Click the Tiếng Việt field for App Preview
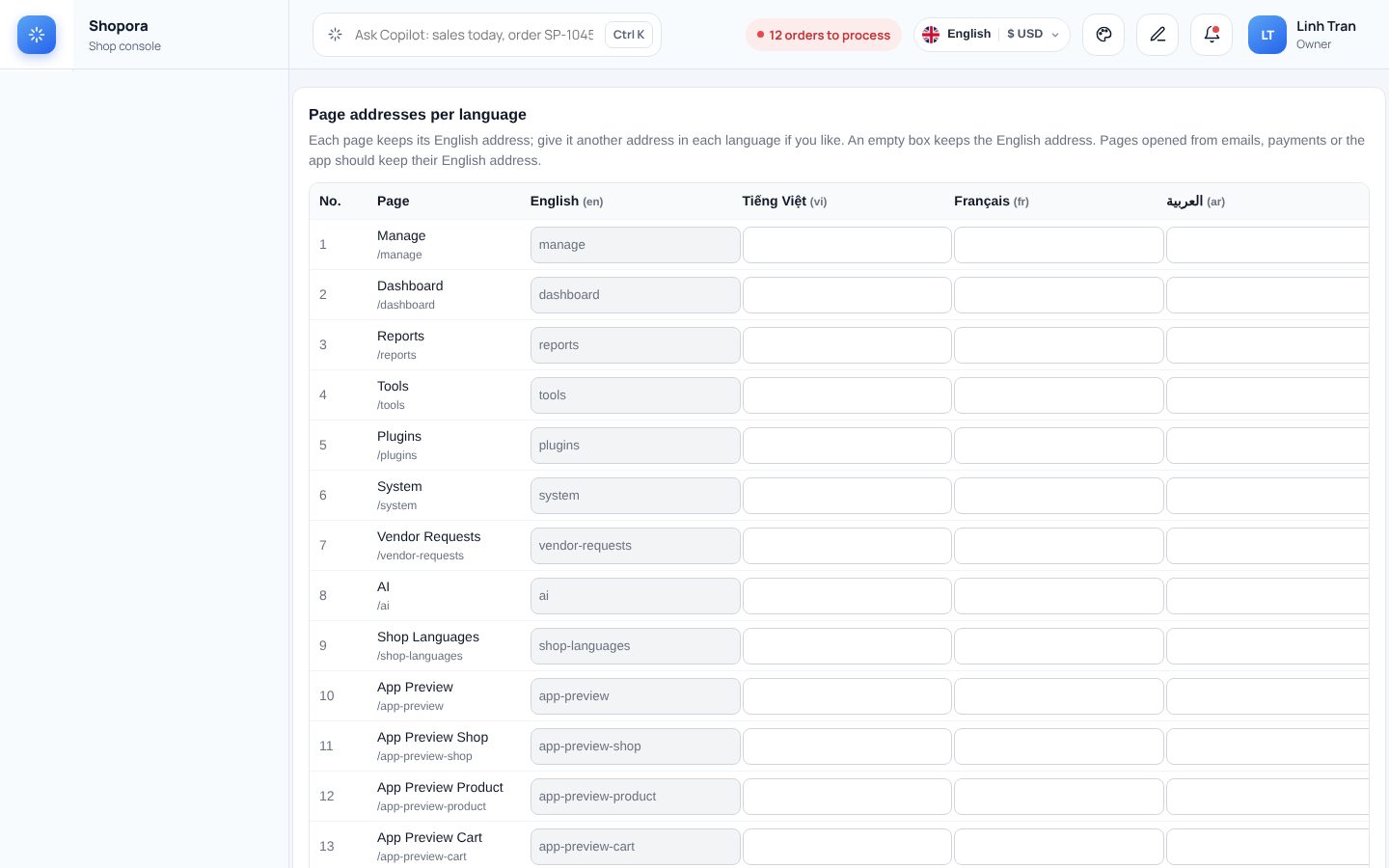This screenshot has height=868, width=1389. point(847,696)
